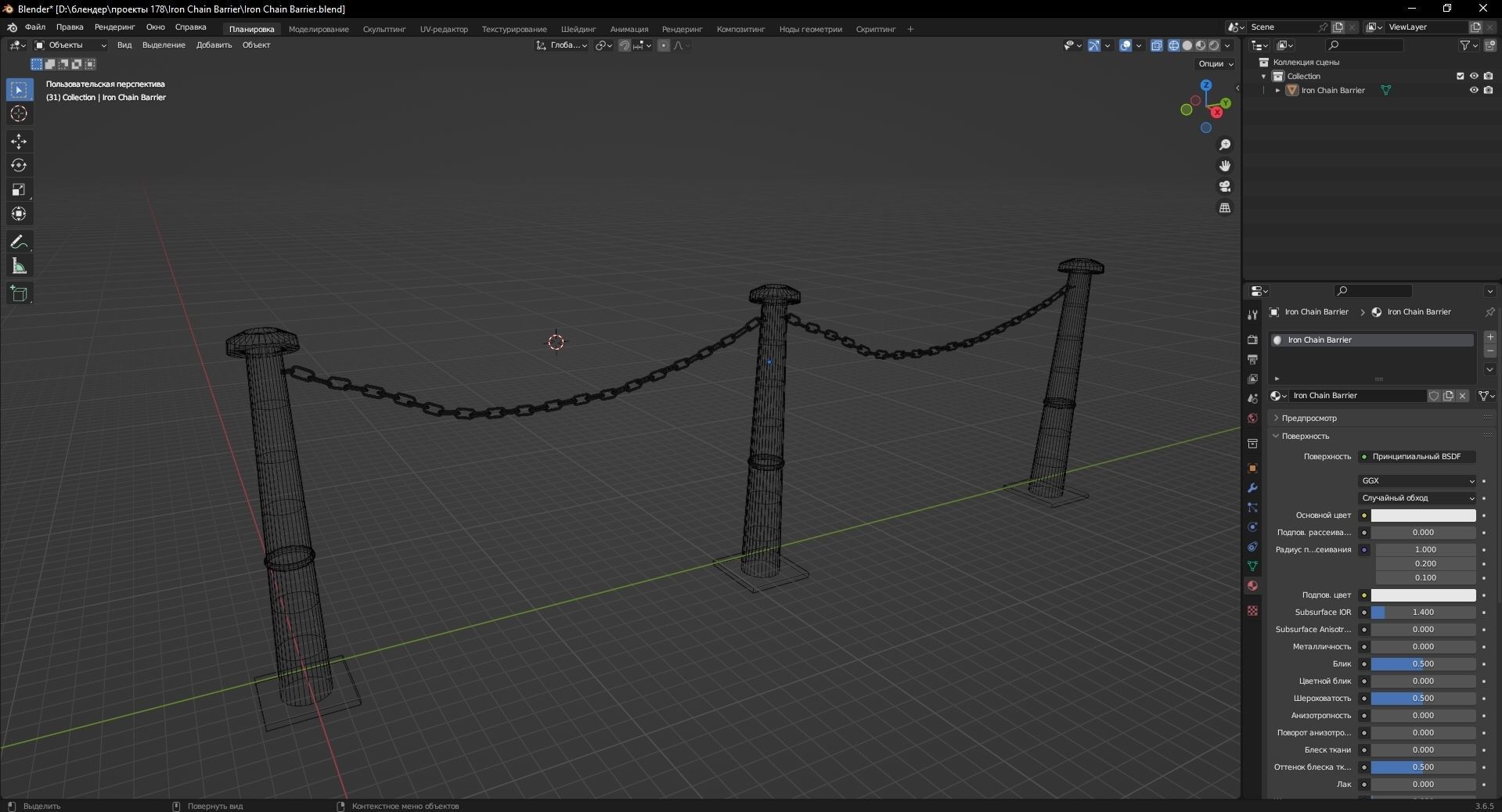
Task: Select the Select Box tool
Action: click(19, 90)
